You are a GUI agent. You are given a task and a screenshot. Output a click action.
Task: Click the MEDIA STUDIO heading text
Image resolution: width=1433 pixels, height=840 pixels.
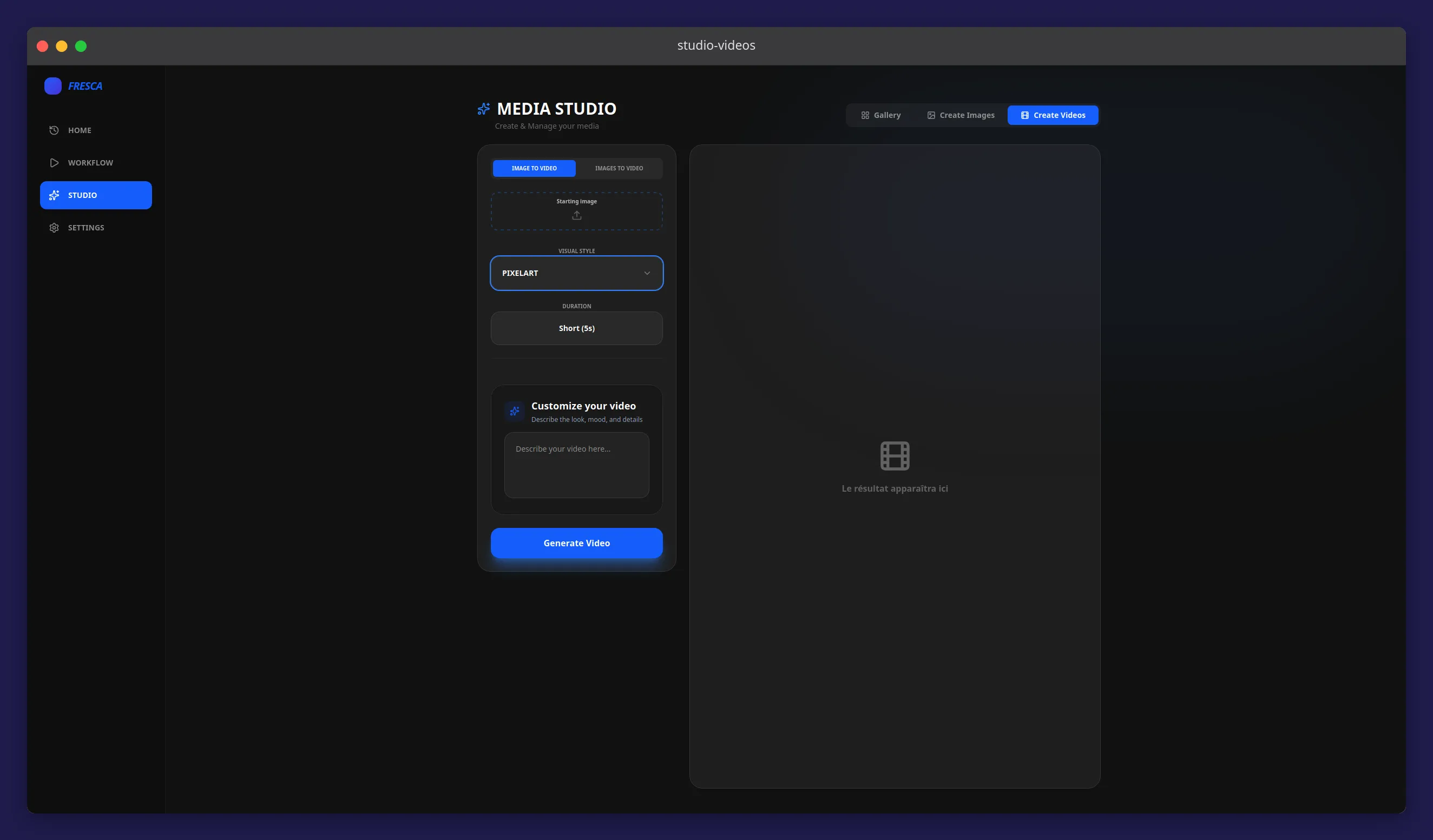[557, 109]
